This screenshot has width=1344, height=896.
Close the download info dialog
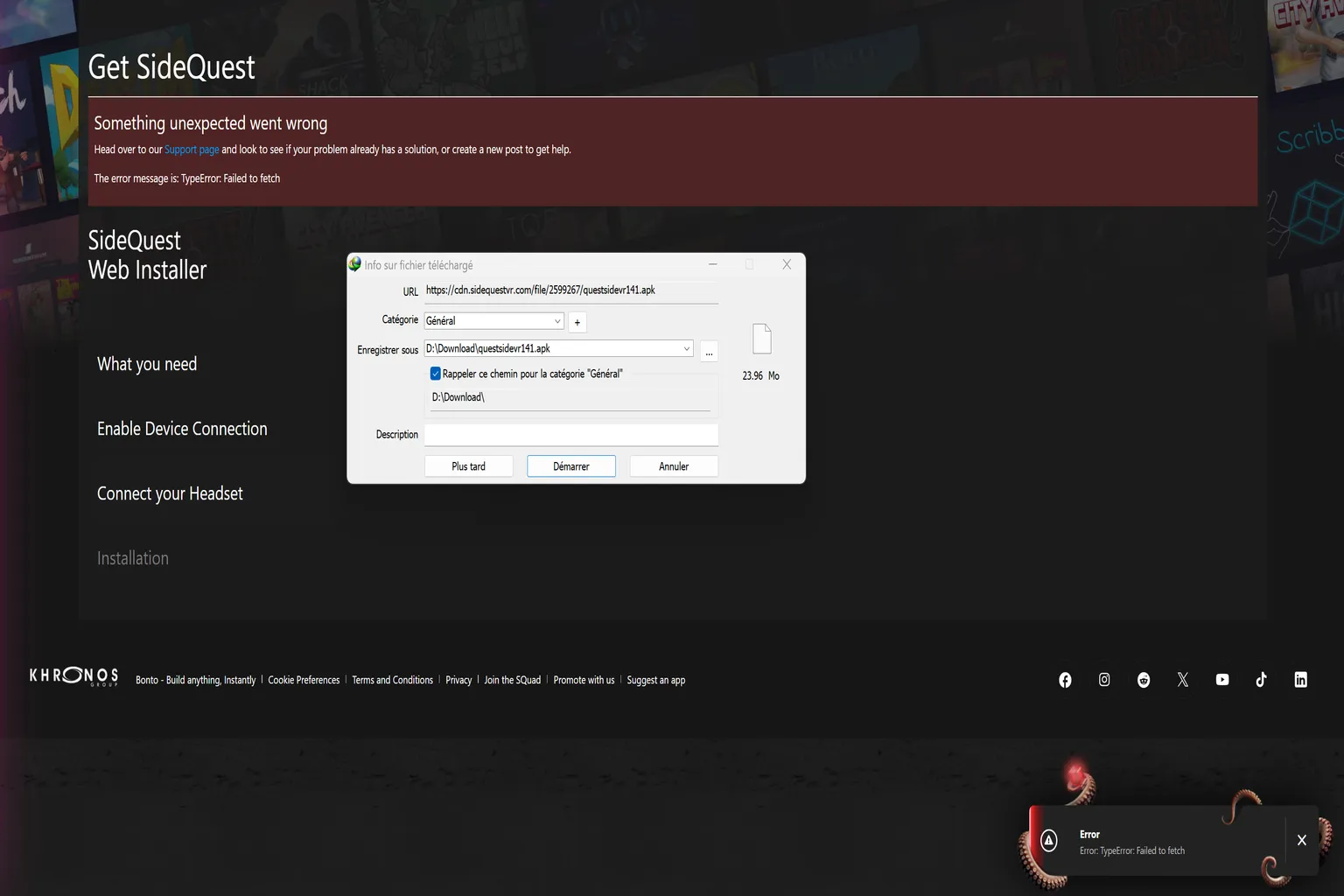click(787, 264)
